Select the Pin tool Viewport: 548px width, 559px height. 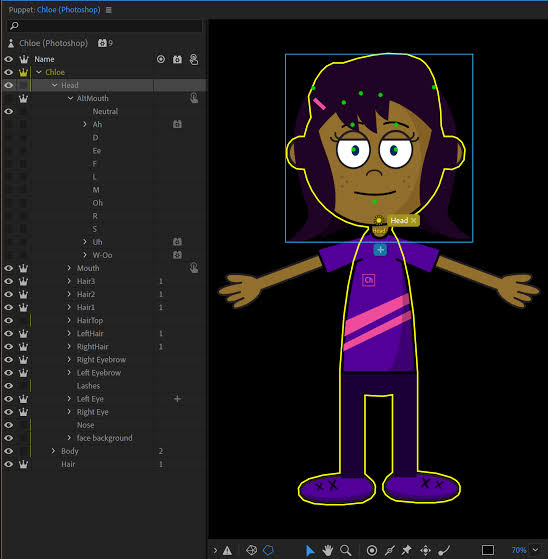[x=407, y=550]
